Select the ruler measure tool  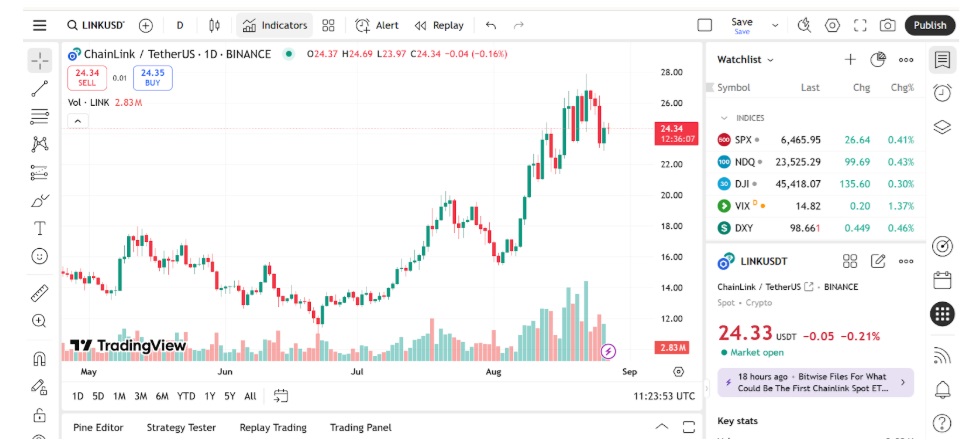tap(39, 293)
